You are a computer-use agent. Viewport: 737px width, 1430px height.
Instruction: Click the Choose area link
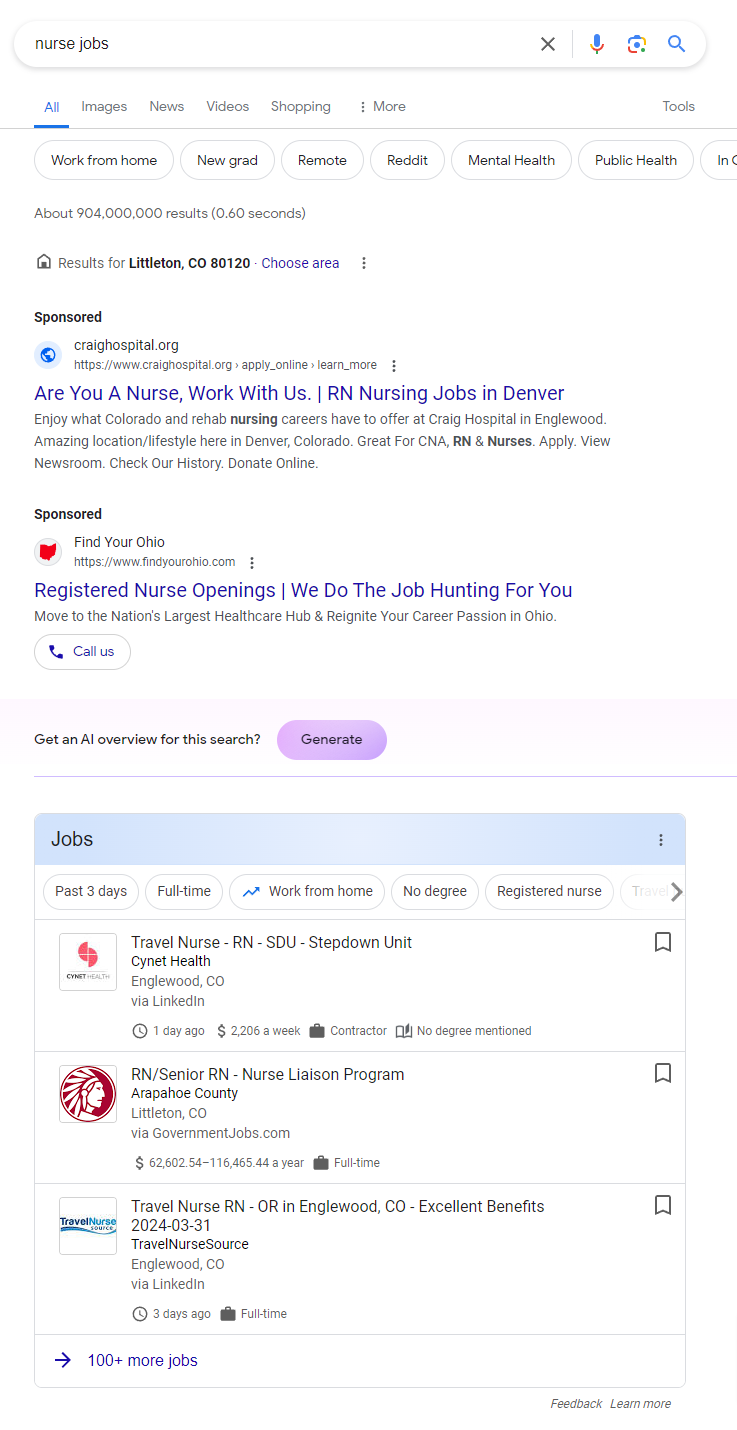coord(300,263)
